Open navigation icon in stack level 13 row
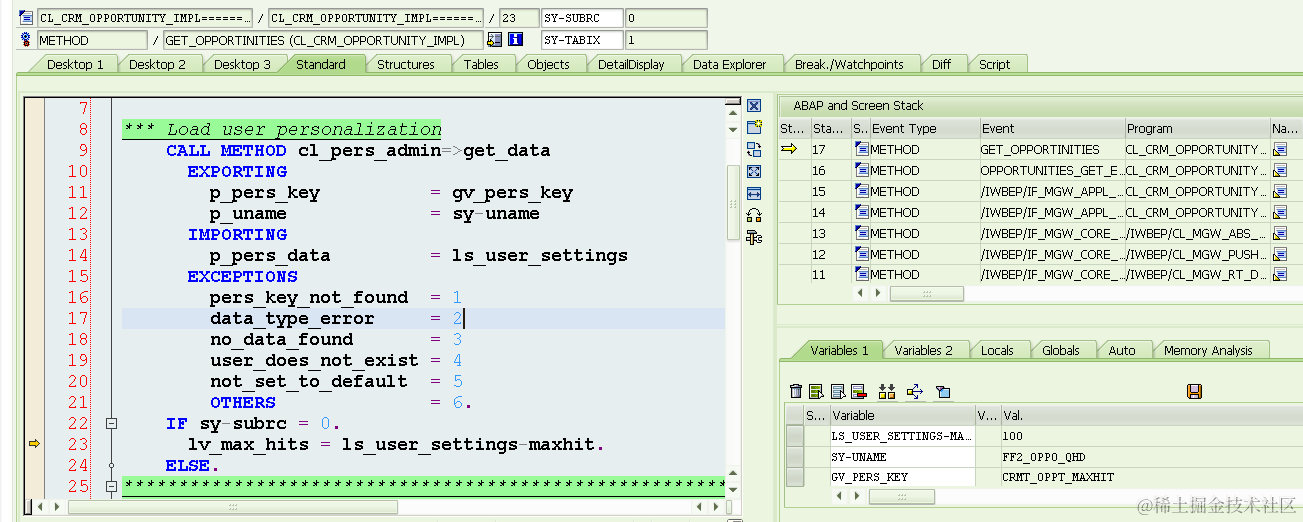The width and height of the screenshot is (1303, 522). coord(1280,233)
